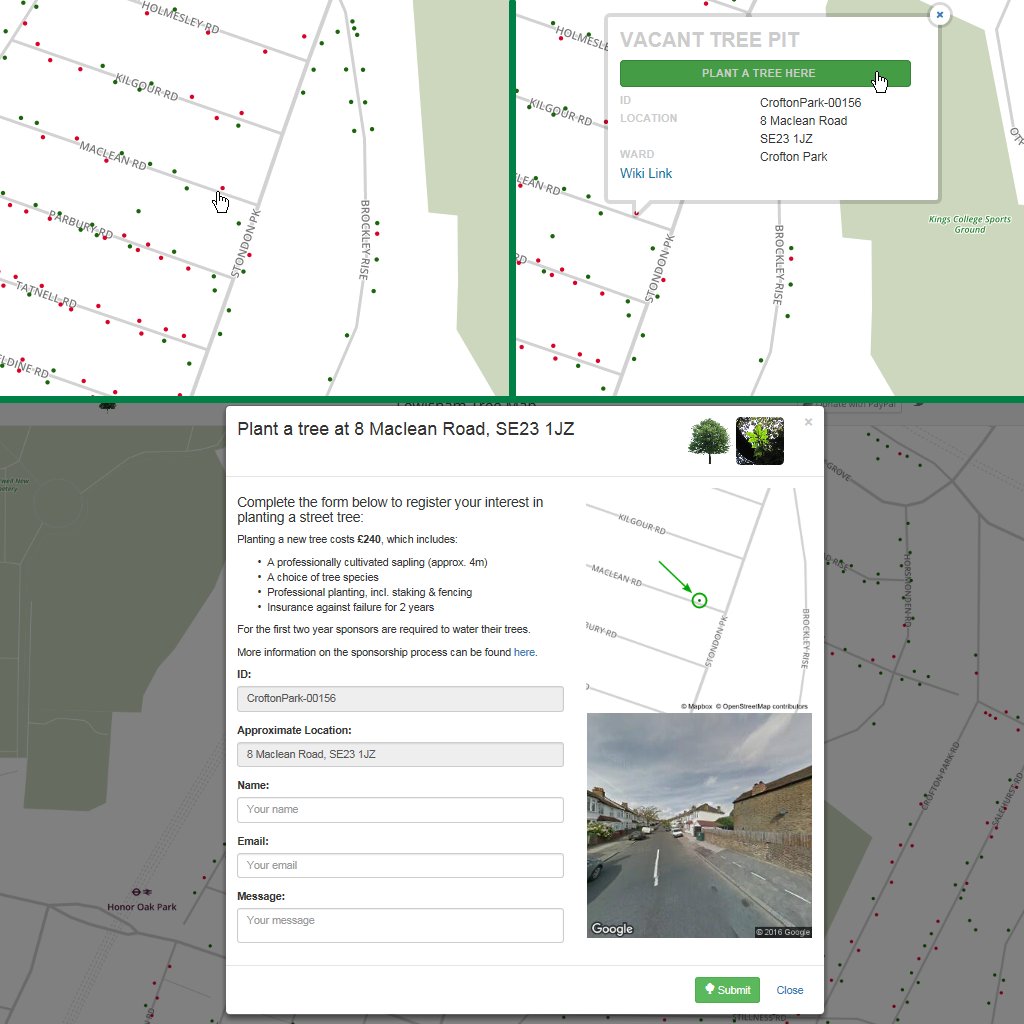Click the Kings College Sports Ground label
Image resolution: width=1024 pixels, height=1024 pixels.
pos(970,224)
